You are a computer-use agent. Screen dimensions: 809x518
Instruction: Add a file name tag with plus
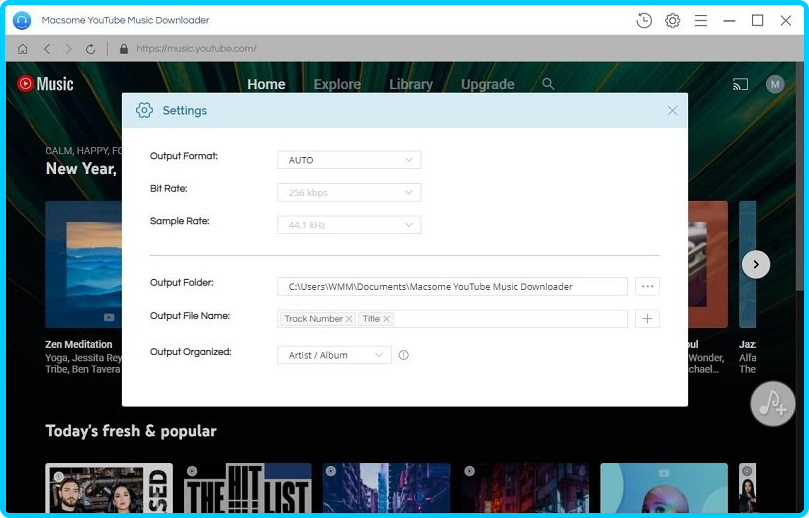pyautogui.click(x=648, y=319)
